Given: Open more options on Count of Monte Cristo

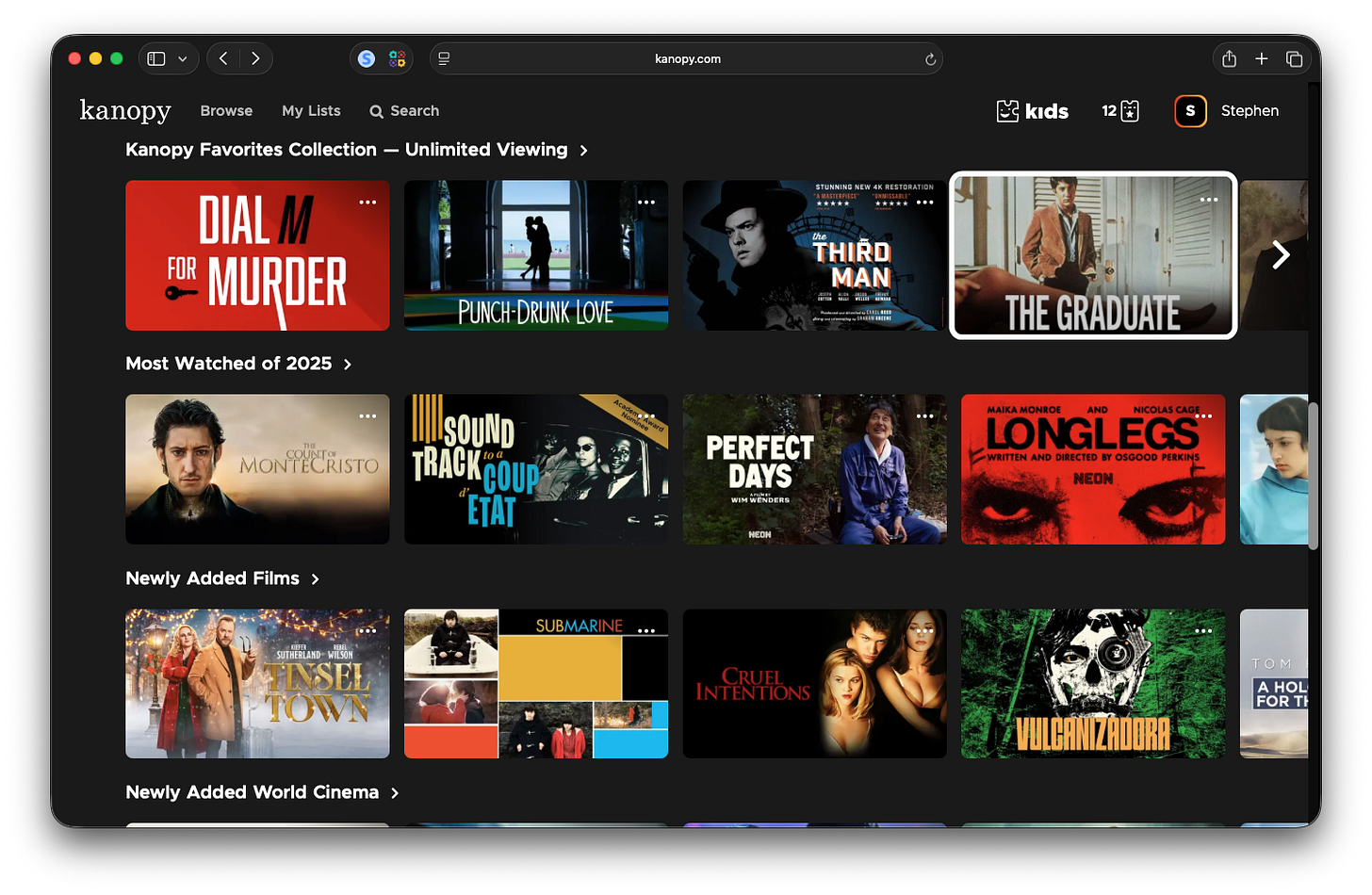Looking at the screenshot, I should [x=367, y=415].
